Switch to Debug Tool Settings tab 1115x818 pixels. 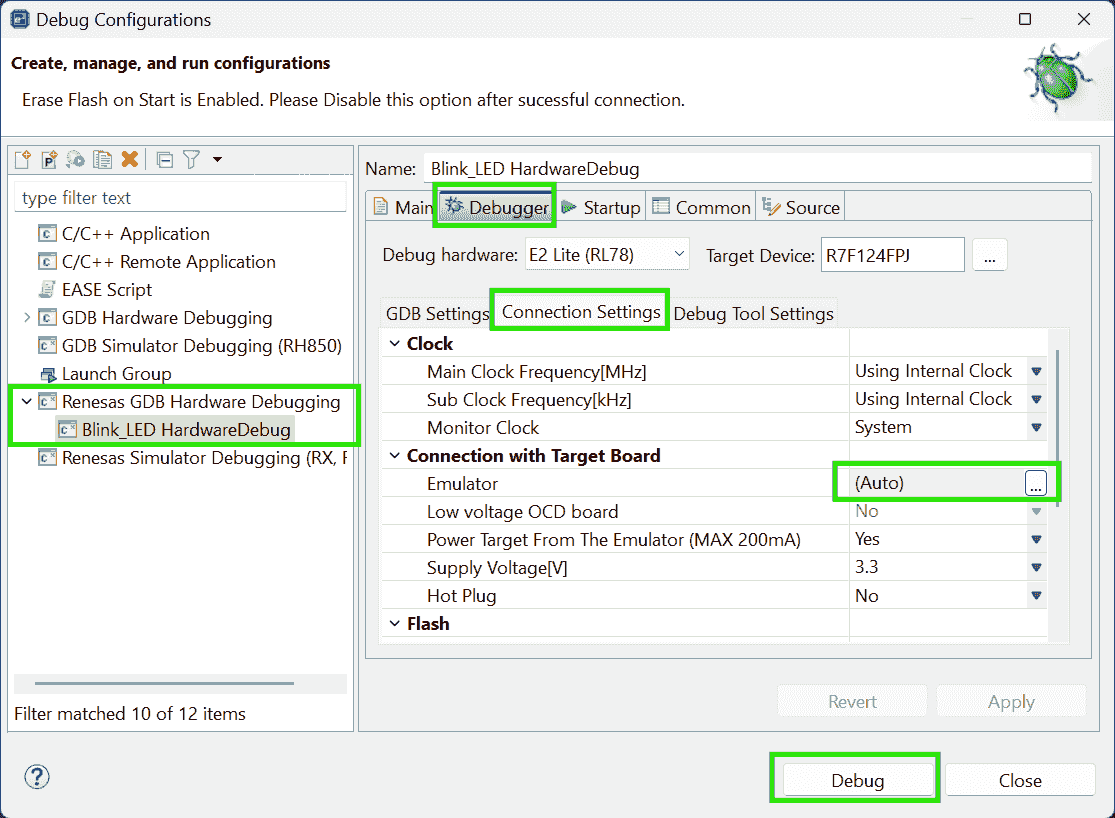tap(753, 314)
